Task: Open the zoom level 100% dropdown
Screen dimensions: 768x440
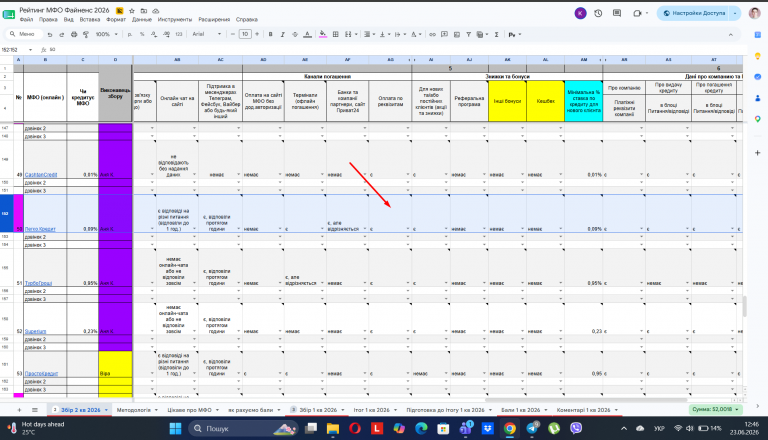Action: click(x=106, y=34)
